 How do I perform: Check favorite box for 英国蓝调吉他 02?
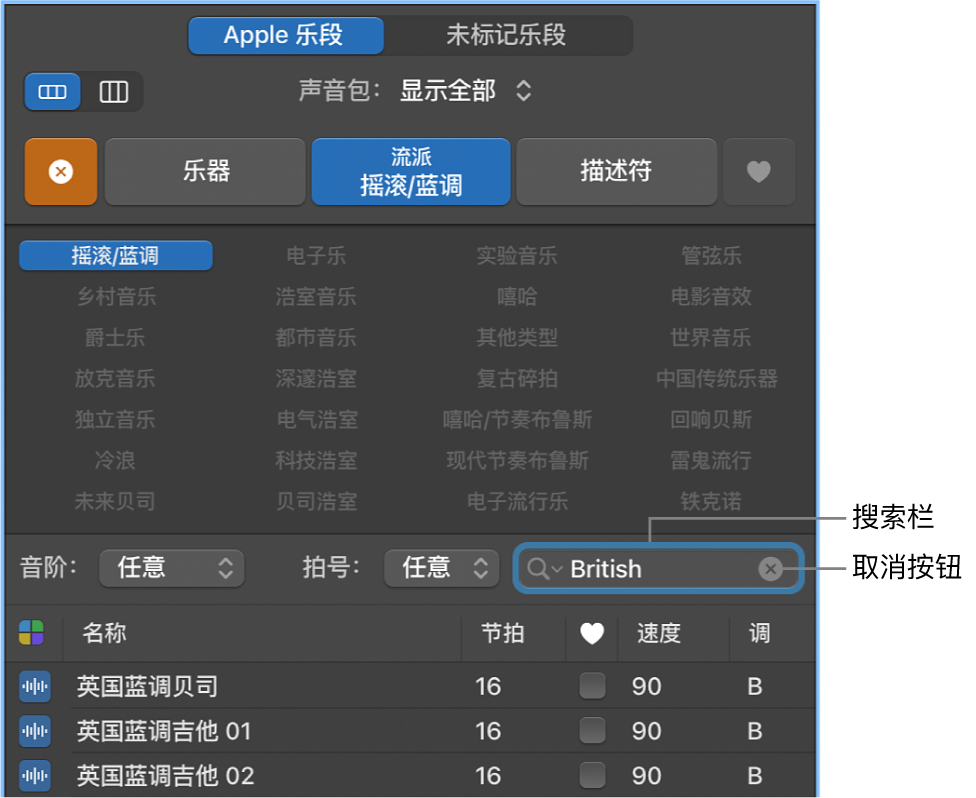[593, 776]
